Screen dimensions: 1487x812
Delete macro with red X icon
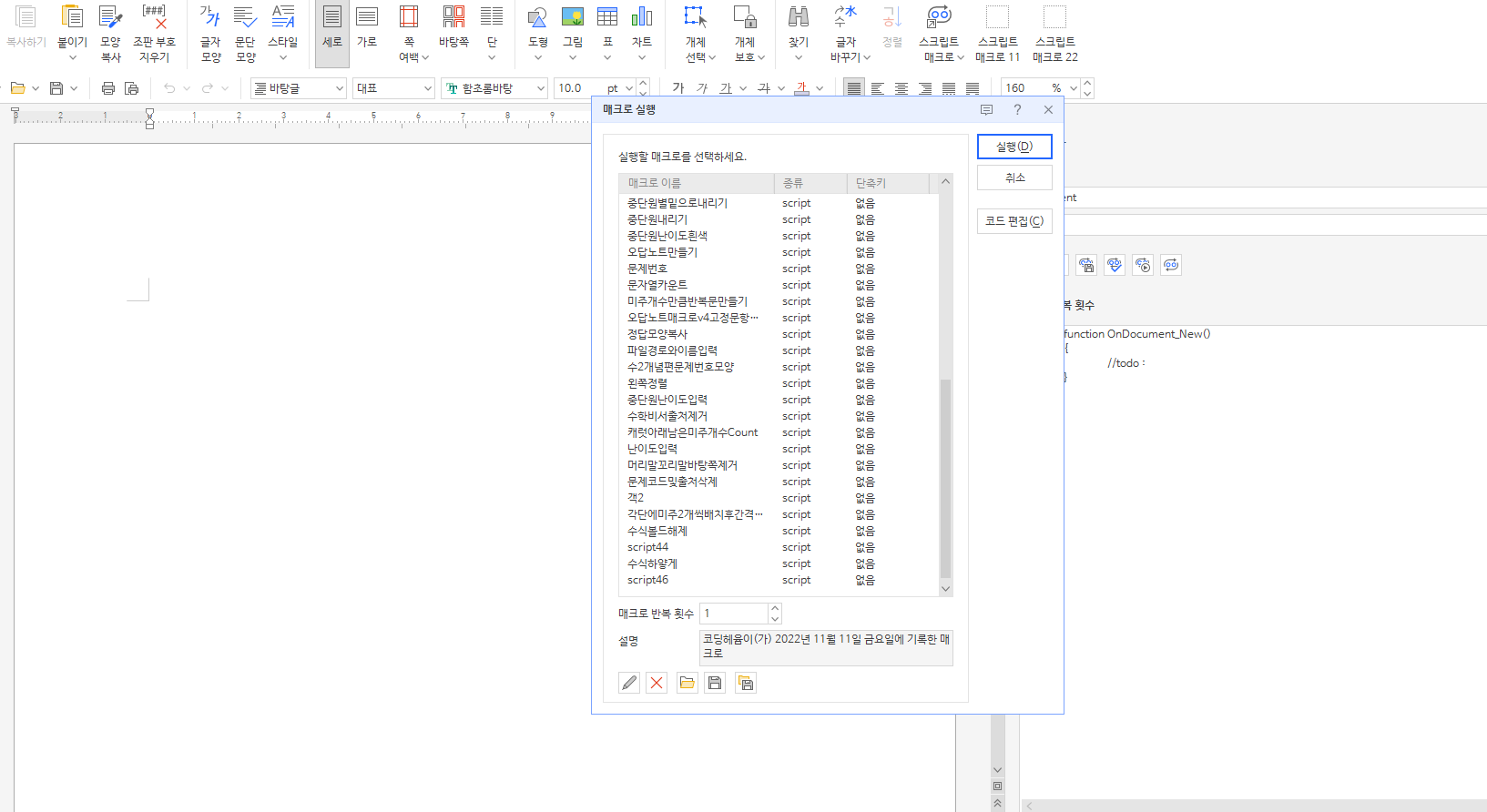point(657,683)
